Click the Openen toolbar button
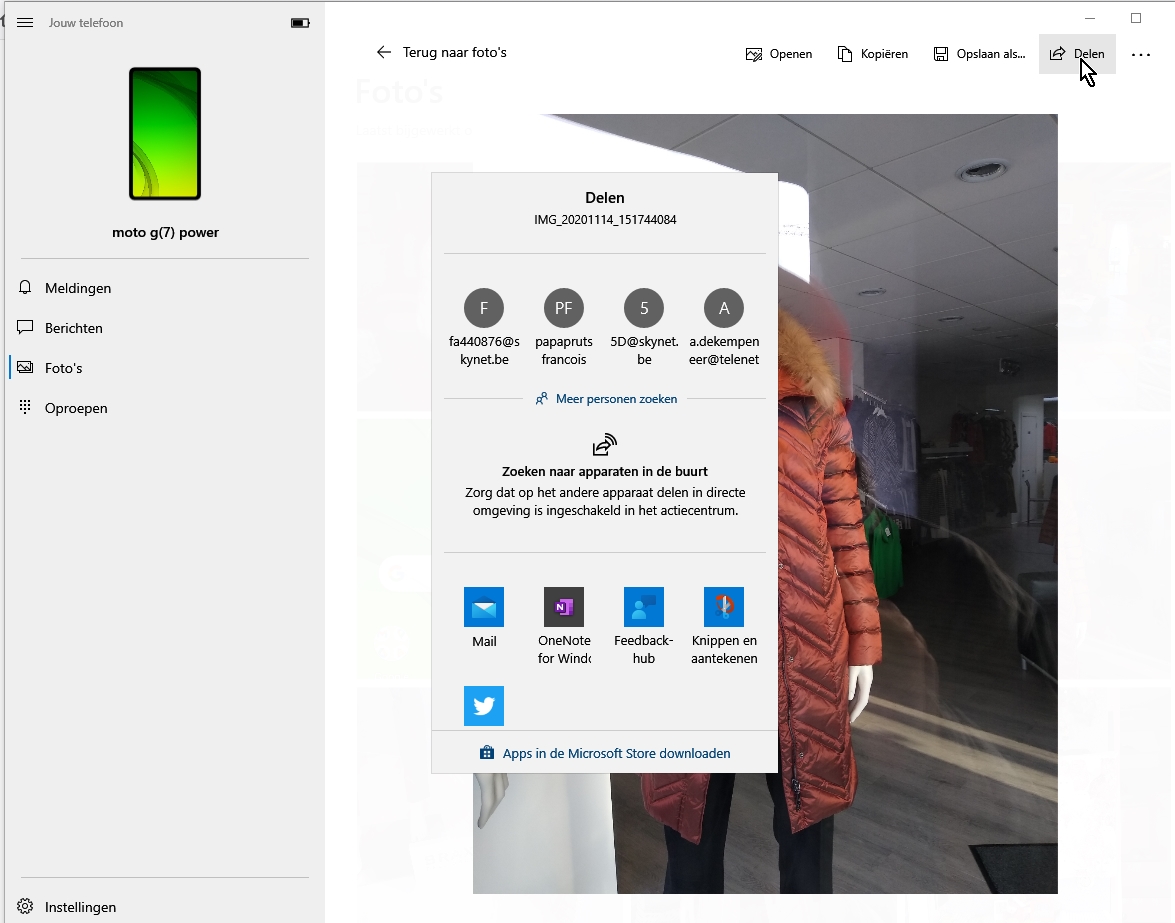The height and width of the screenshot is (923, 1175). coord(779,54)
